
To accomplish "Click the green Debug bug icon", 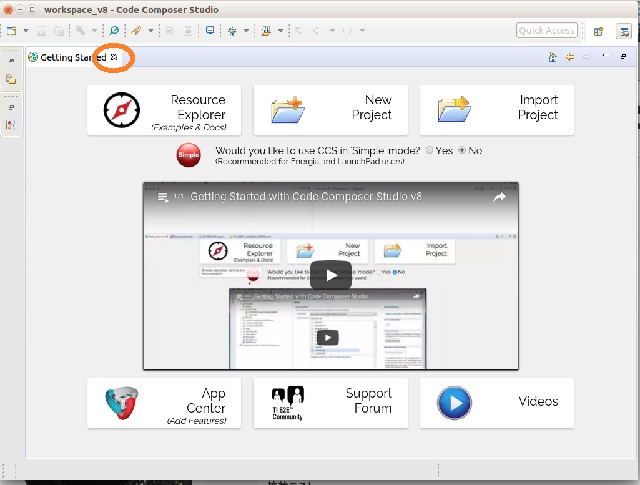I will (x=232, y=31).
